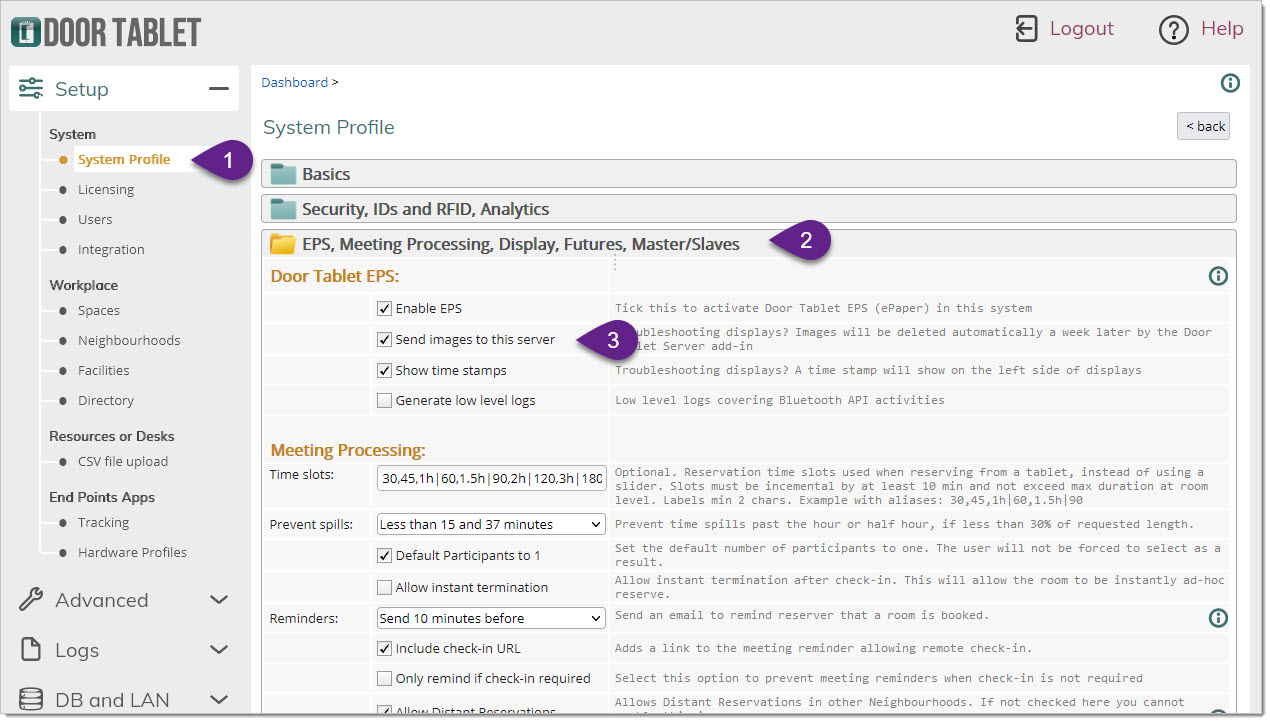
Task: Click the Logout door icon
Action: tap(1026, 29)
